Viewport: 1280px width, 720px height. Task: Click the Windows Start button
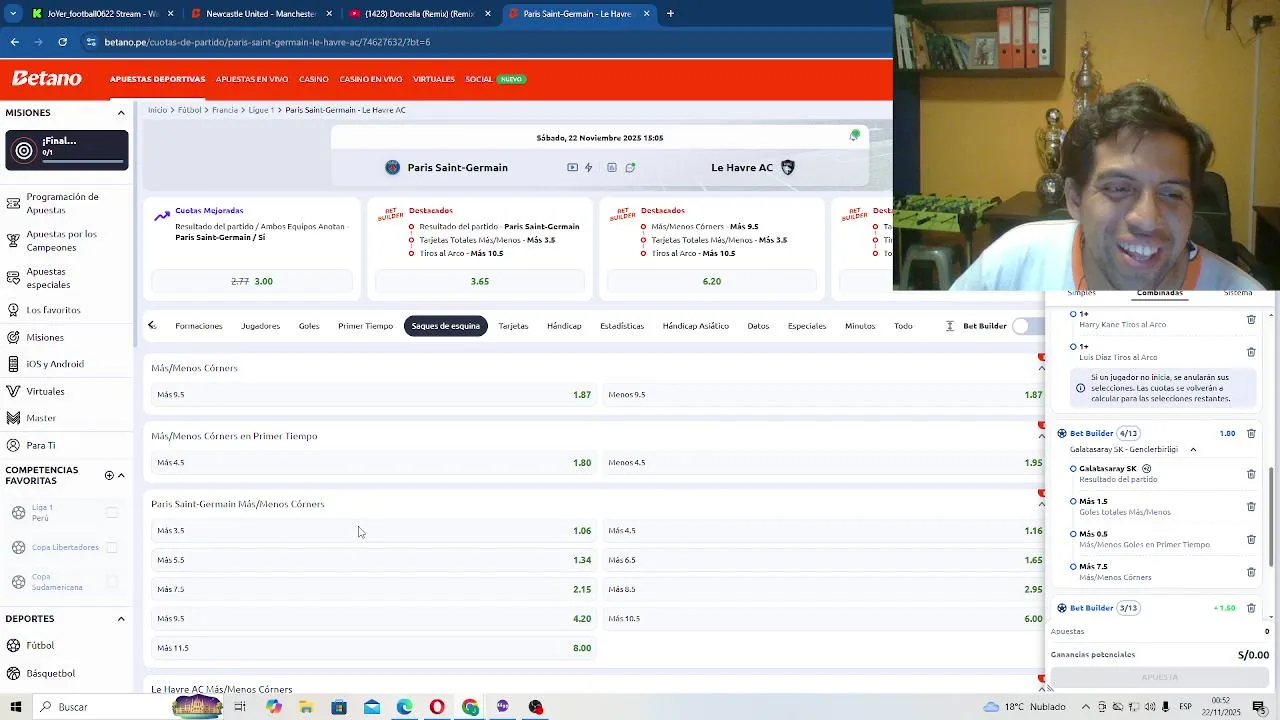[15, 707]
